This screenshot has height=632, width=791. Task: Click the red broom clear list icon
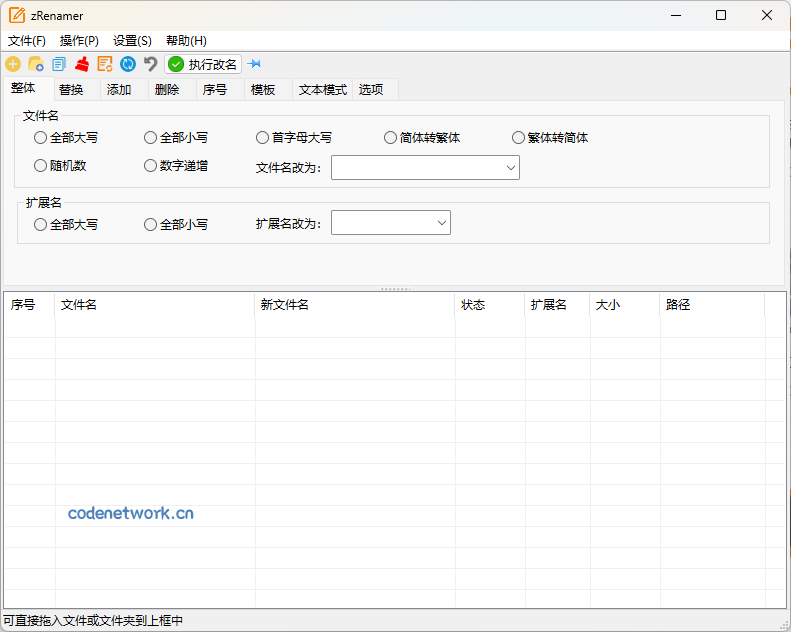pyautogui.click(x=82, y=64)
